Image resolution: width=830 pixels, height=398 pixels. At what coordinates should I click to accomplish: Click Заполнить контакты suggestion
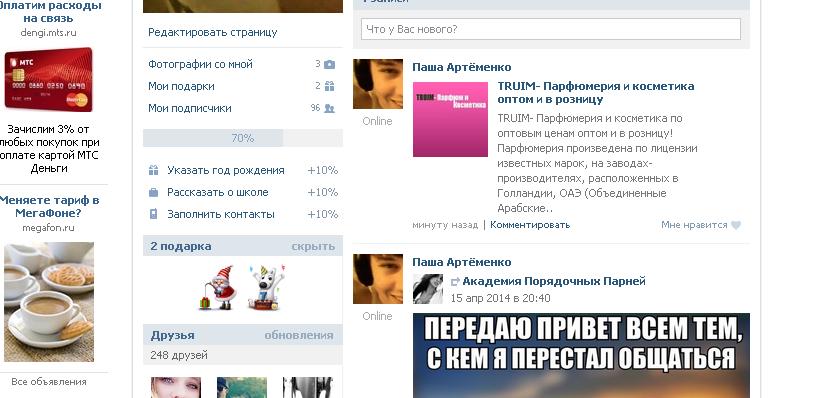pyautogui.click(x=221, y=214)
